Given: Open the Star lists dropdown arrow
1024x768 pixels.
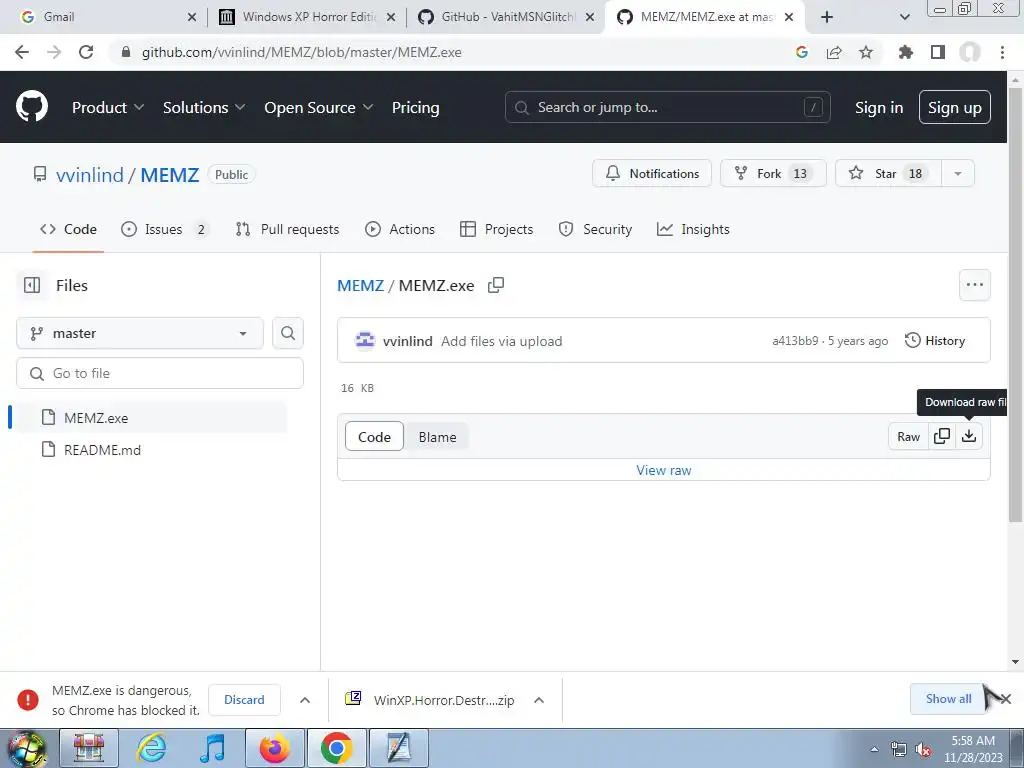Looking at the screenshot, I should pyautogui.click(x=957, y=174).
